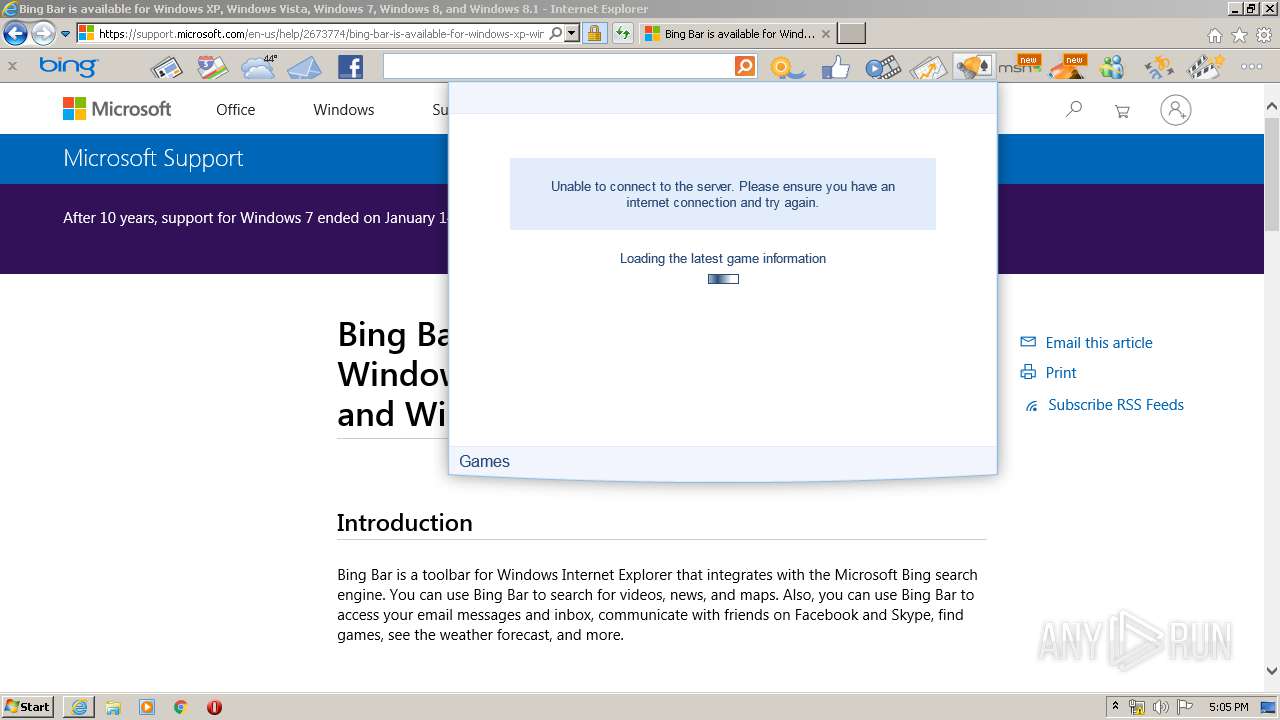Image resolution: width=1280 pixels, height=720 pixels.
Task: Open the News button on Bing Bar
Action: [x=167, y=68]
